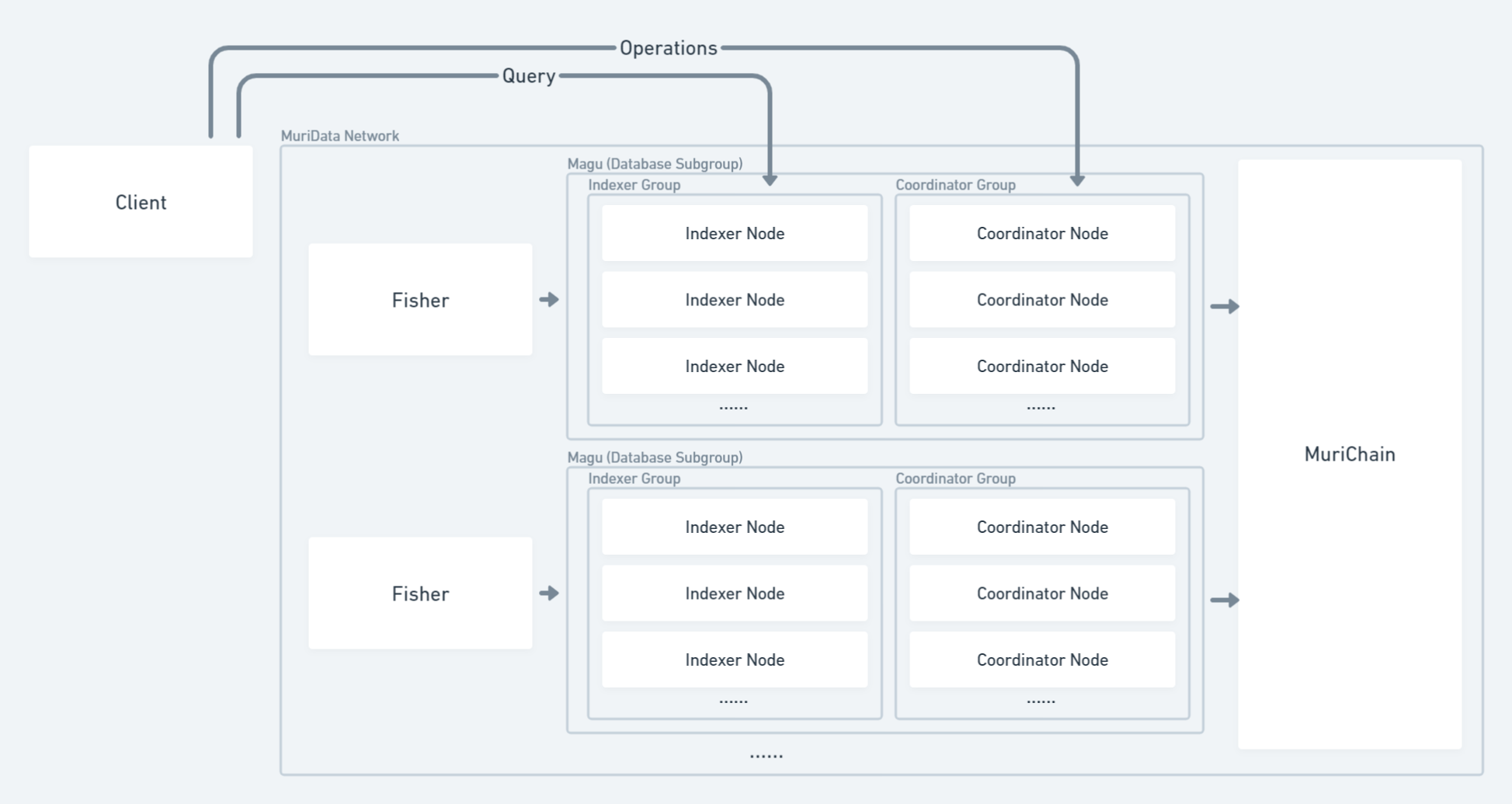Click the Query connector label
The image size is (1512, 804).
[x=528, y=76]
